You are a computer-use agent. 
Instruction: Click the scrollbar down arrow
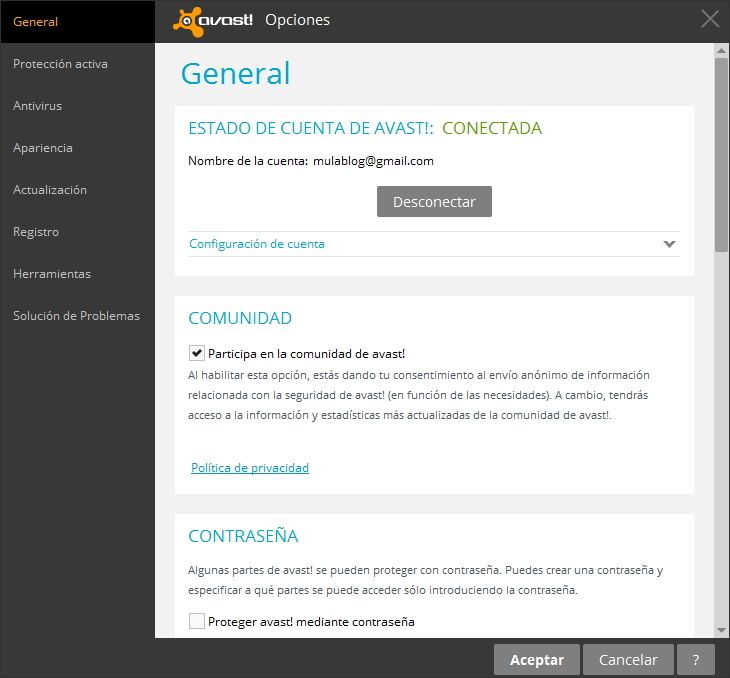[721, 630]
